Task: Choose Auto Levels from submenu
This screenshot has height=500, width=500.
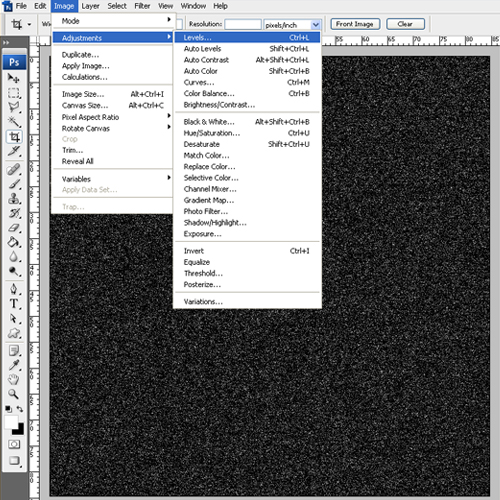Action: [x=247, y=49]
